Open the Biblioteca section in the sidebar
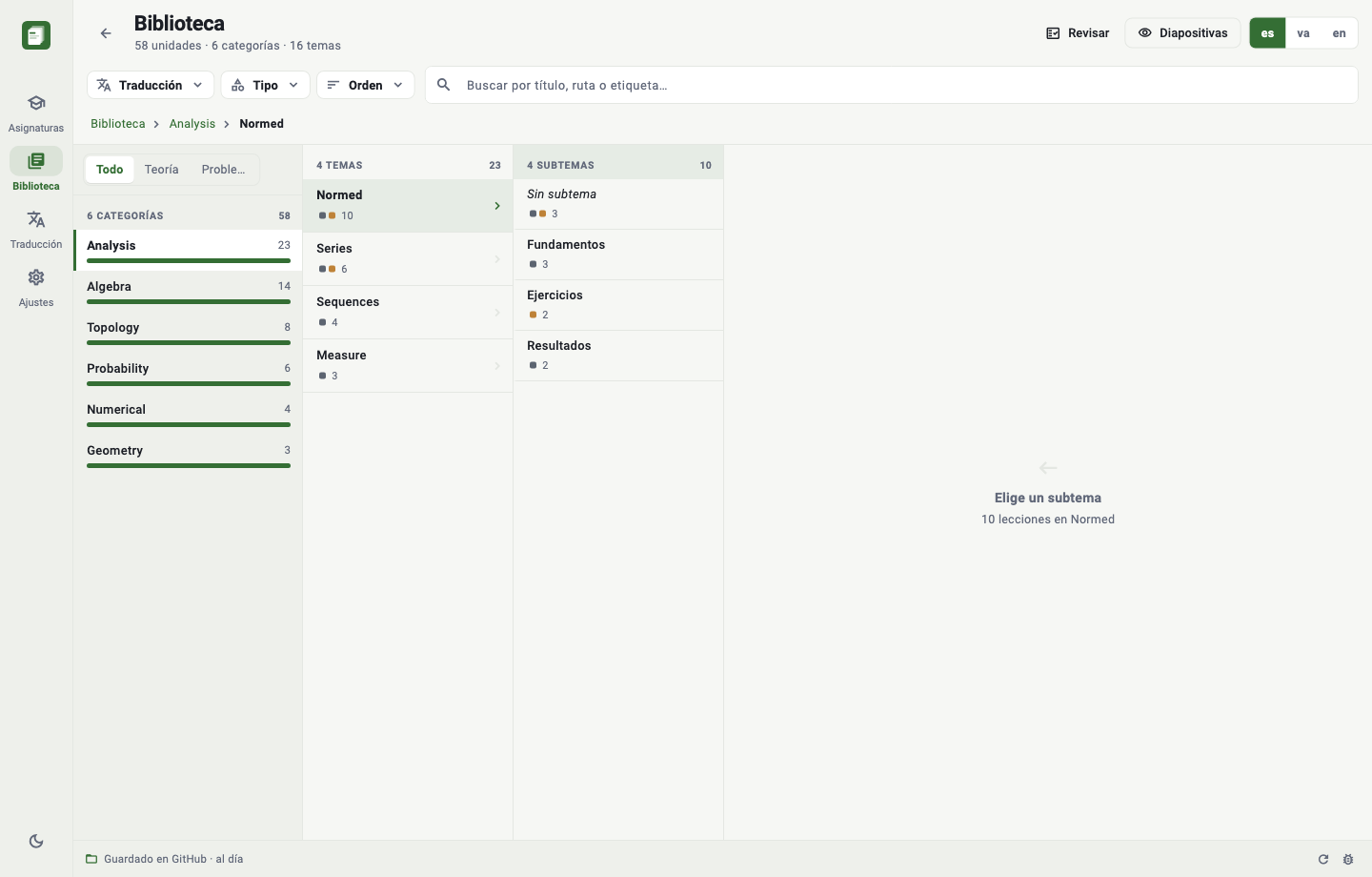The image size is (1372, 877). tap(36, 171)
